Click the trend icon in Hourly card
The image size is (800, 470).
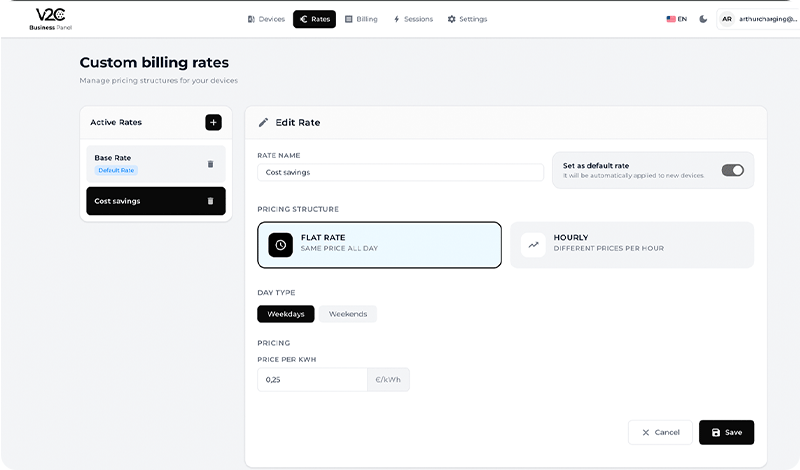(533, 245)
